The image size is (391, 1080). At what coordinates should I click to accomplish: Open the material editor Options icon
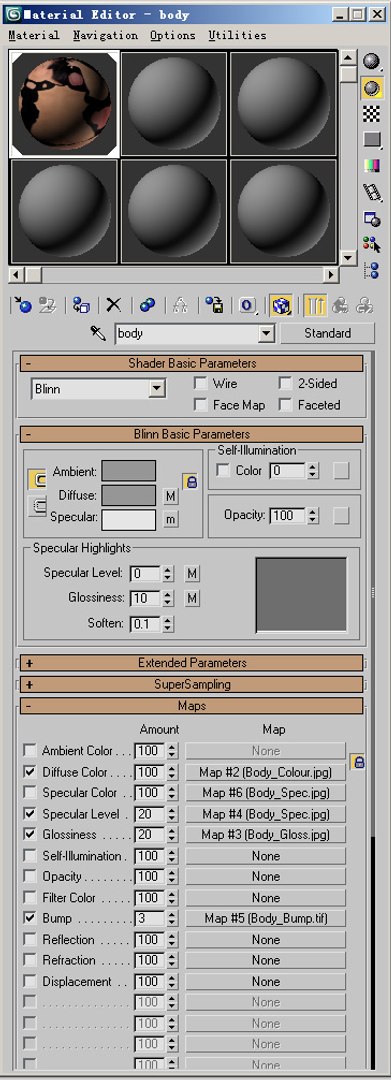coord(372,218)
